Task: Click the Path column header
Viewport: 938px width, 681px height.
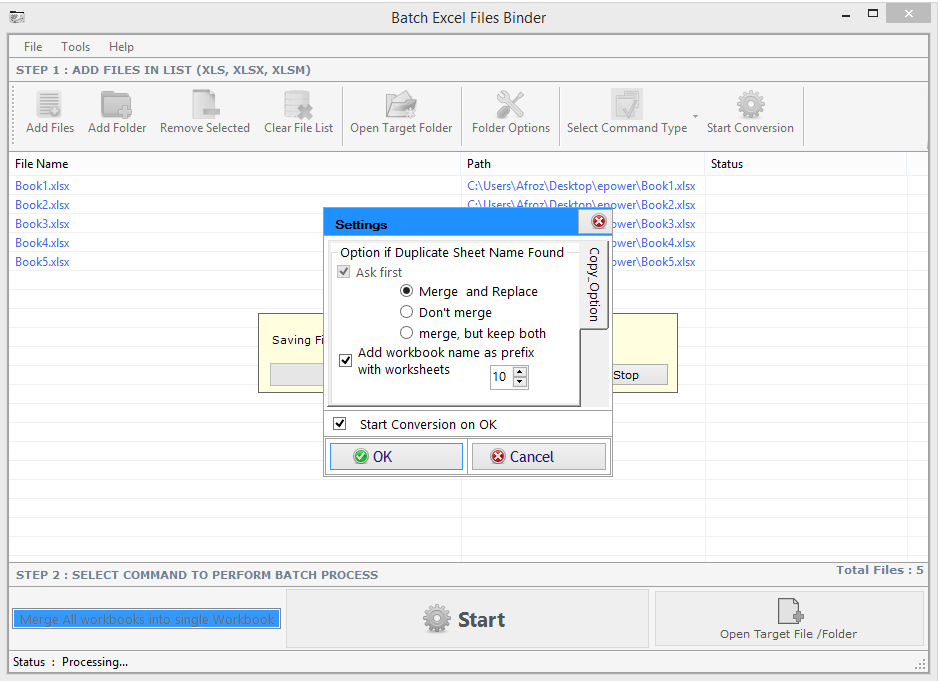Action: tap(583, 163)
